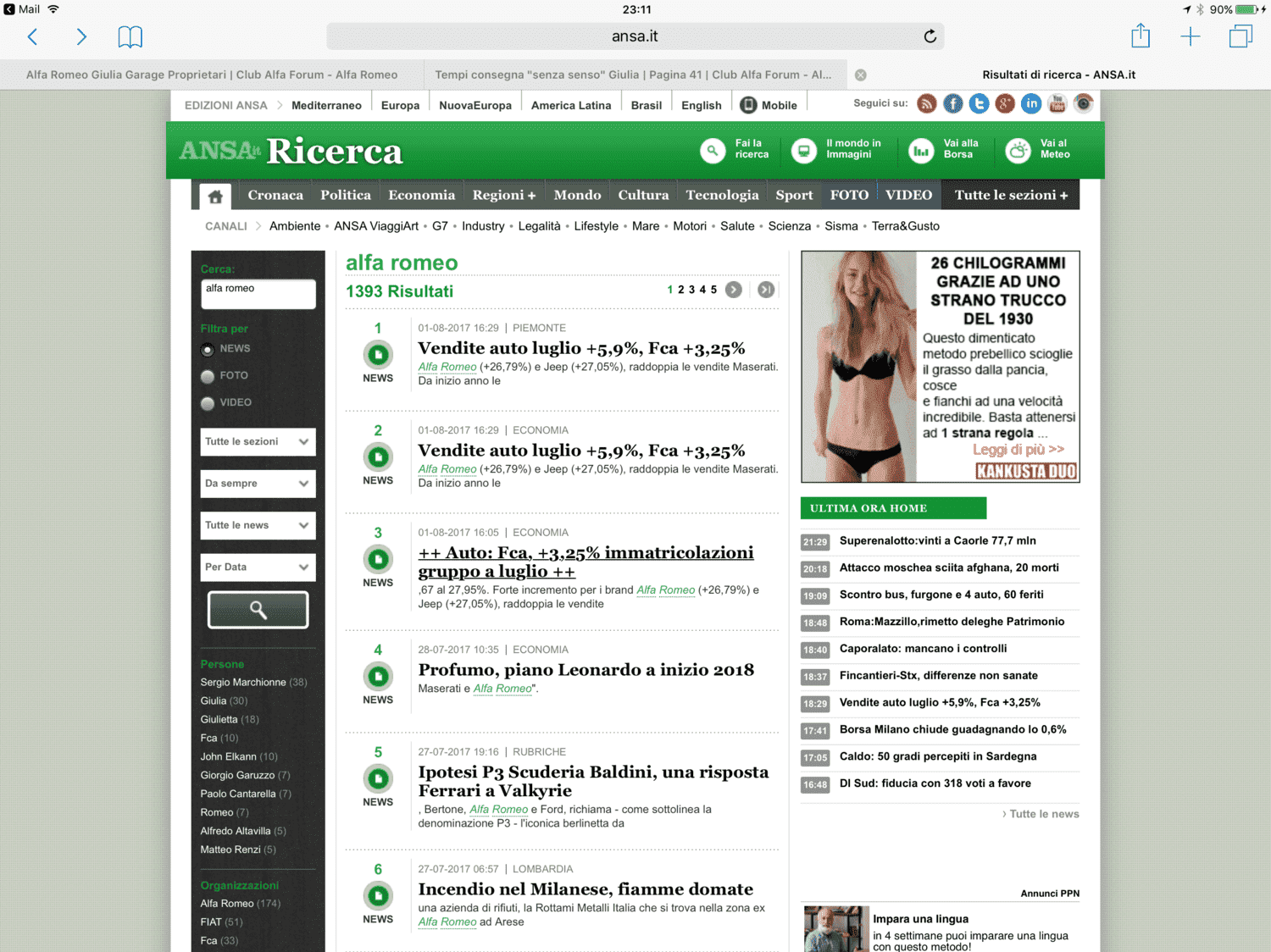Return to the Mail app
The image size is (1271, 952).
22,9
